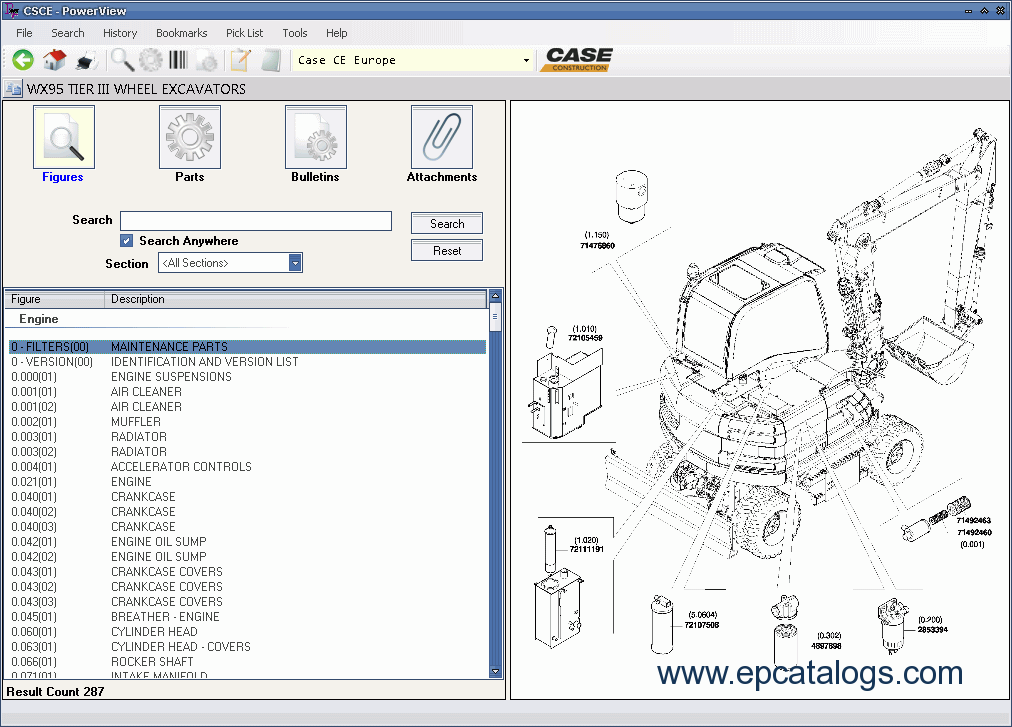Open Search with magnifying glass icon
1012x727 pixels.
(x=122, y=60)
